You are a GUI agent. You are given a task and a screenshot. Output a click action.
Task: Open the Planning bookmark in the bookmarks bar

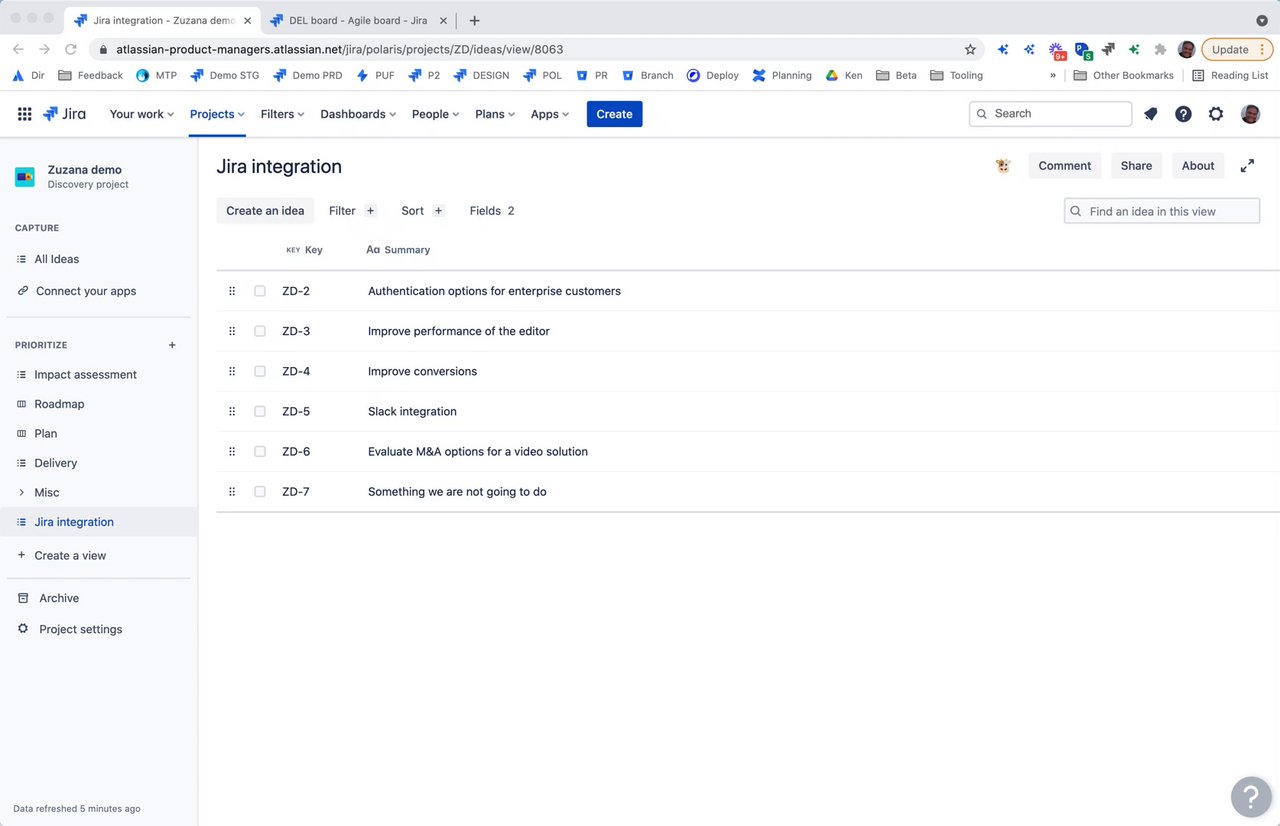[782, 75]
